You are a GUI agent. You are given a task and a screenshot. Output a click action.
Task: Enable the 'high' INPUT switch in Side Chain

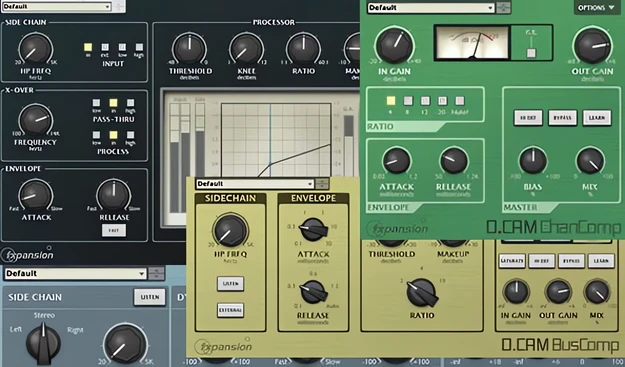click(139, 47)
